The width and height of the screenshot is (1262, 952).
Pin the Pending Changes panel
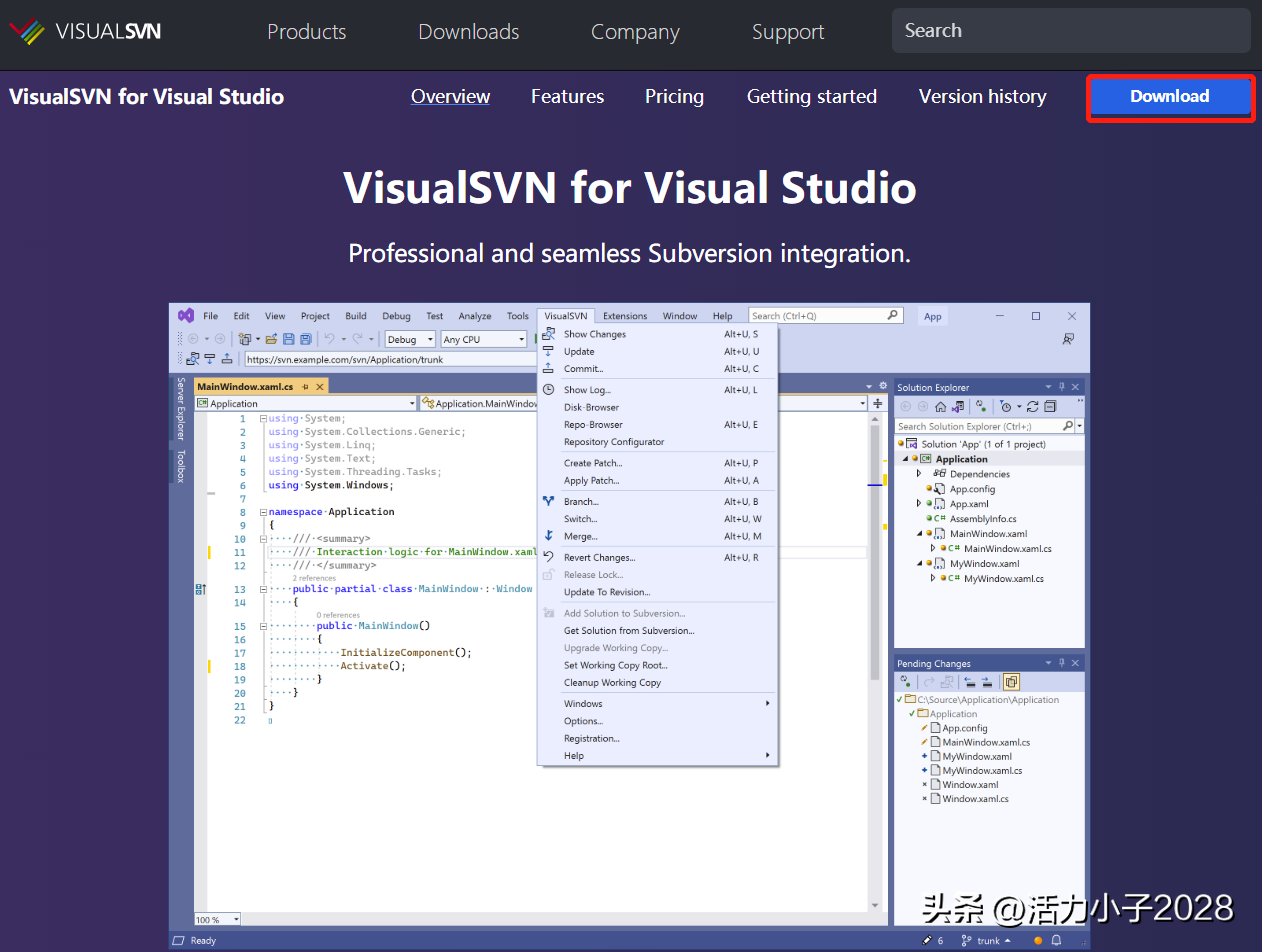click(x=1061, y=663)
